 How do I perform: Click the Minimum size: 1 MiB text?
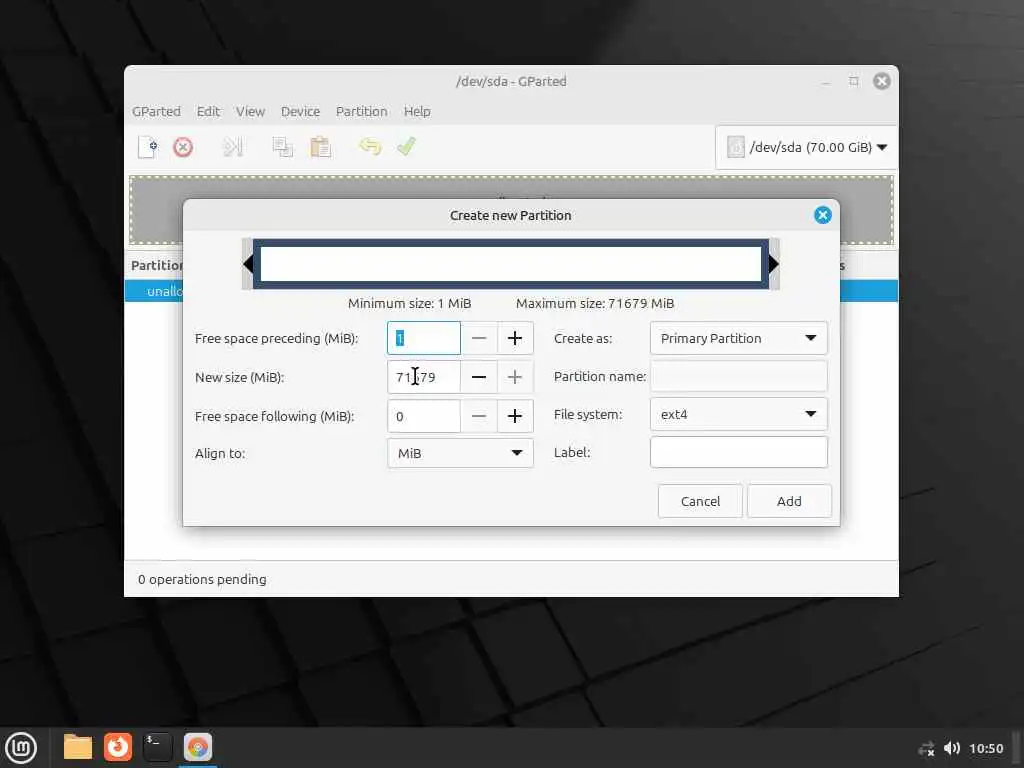(409, 303)
